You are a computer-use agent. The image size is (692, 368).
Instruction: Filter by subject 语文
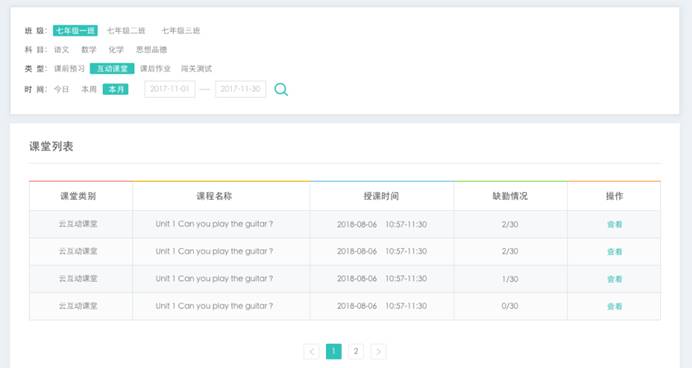(x=61, y=49)
